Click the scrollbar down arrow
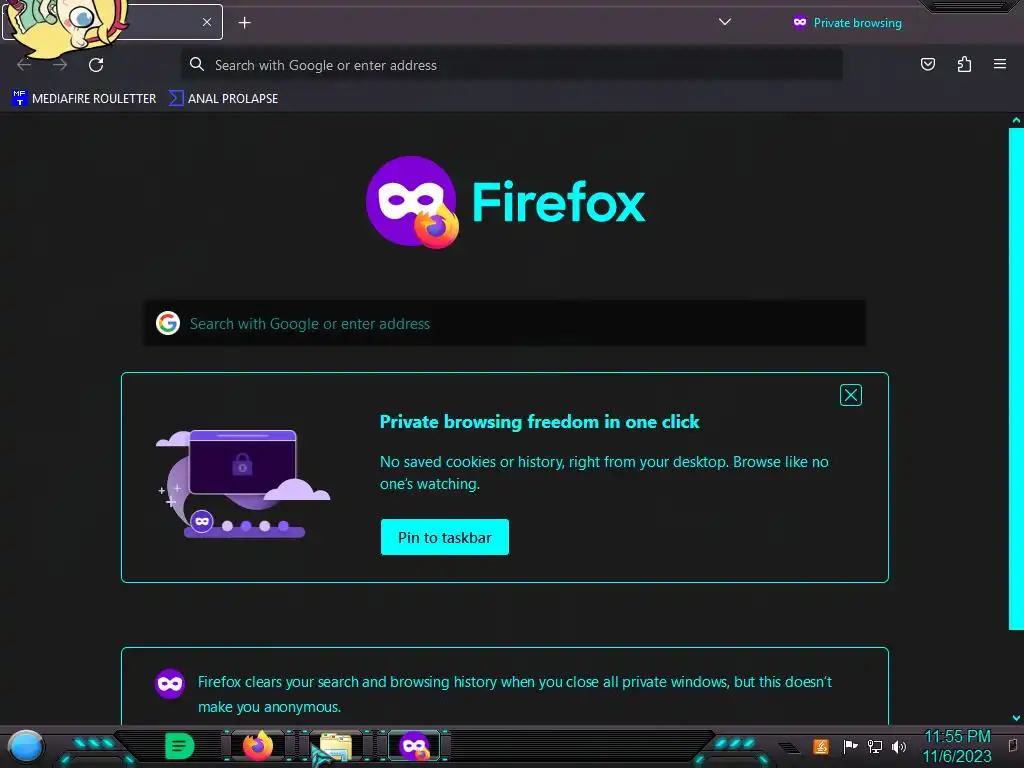The height and width of the screenshot is (768, 1024). pyautogui.click(x=1016, y=718)
